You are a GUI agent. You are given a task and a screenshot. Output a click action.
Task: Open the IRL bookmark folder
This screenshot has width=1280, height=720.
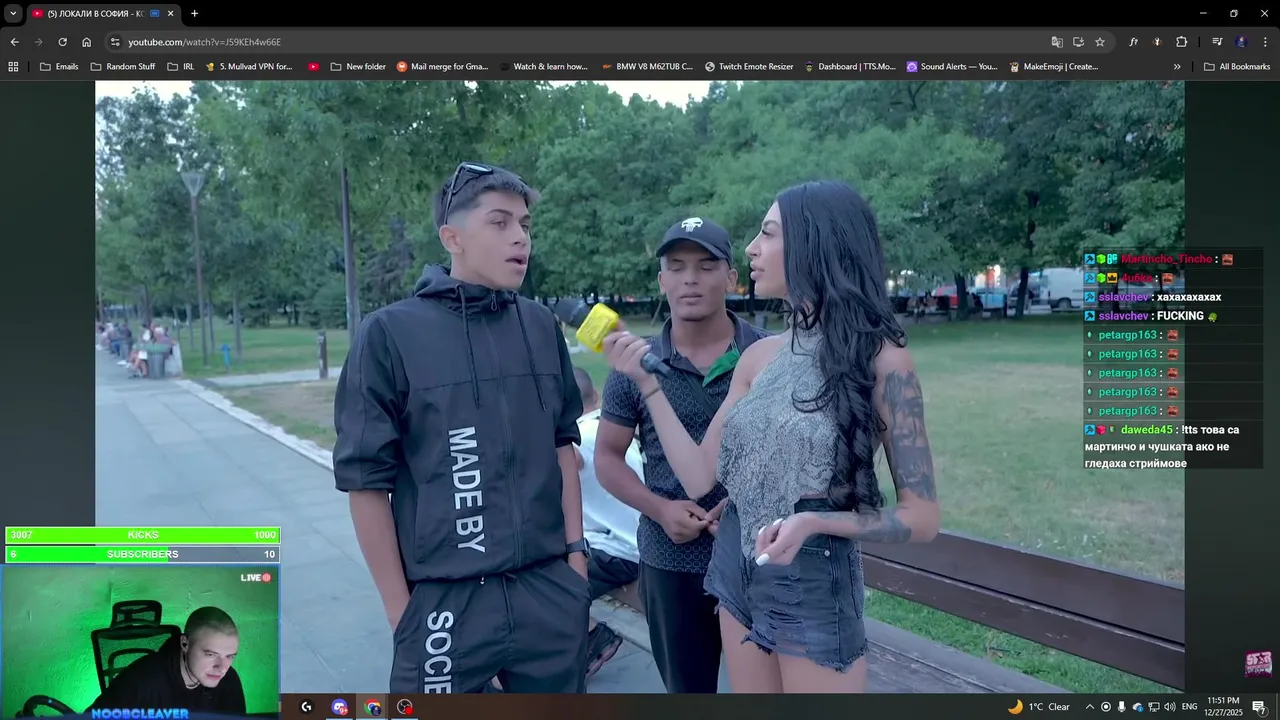click(181, 67)
